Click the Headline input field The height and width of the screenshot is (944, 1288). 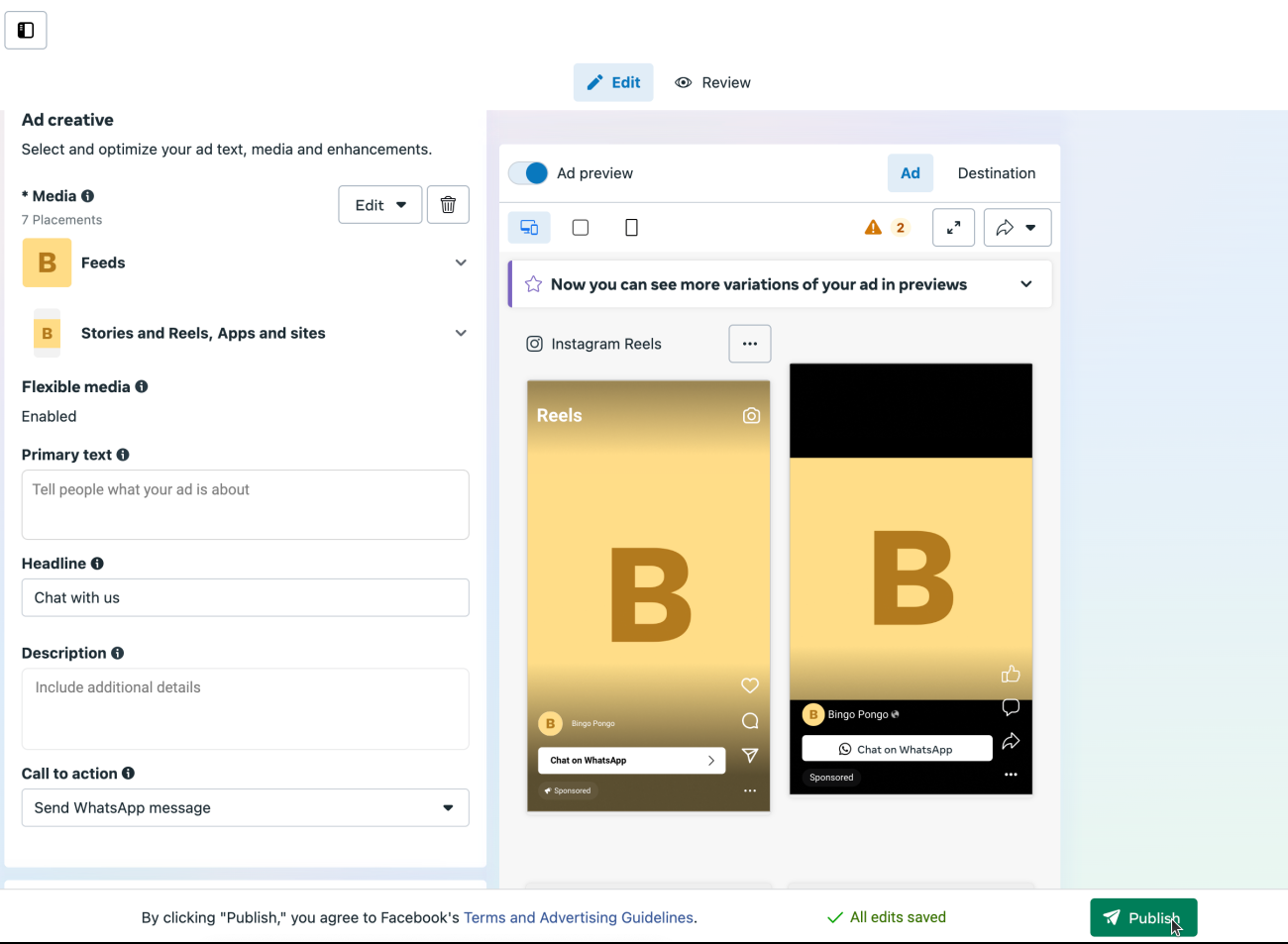pos(246,598)
